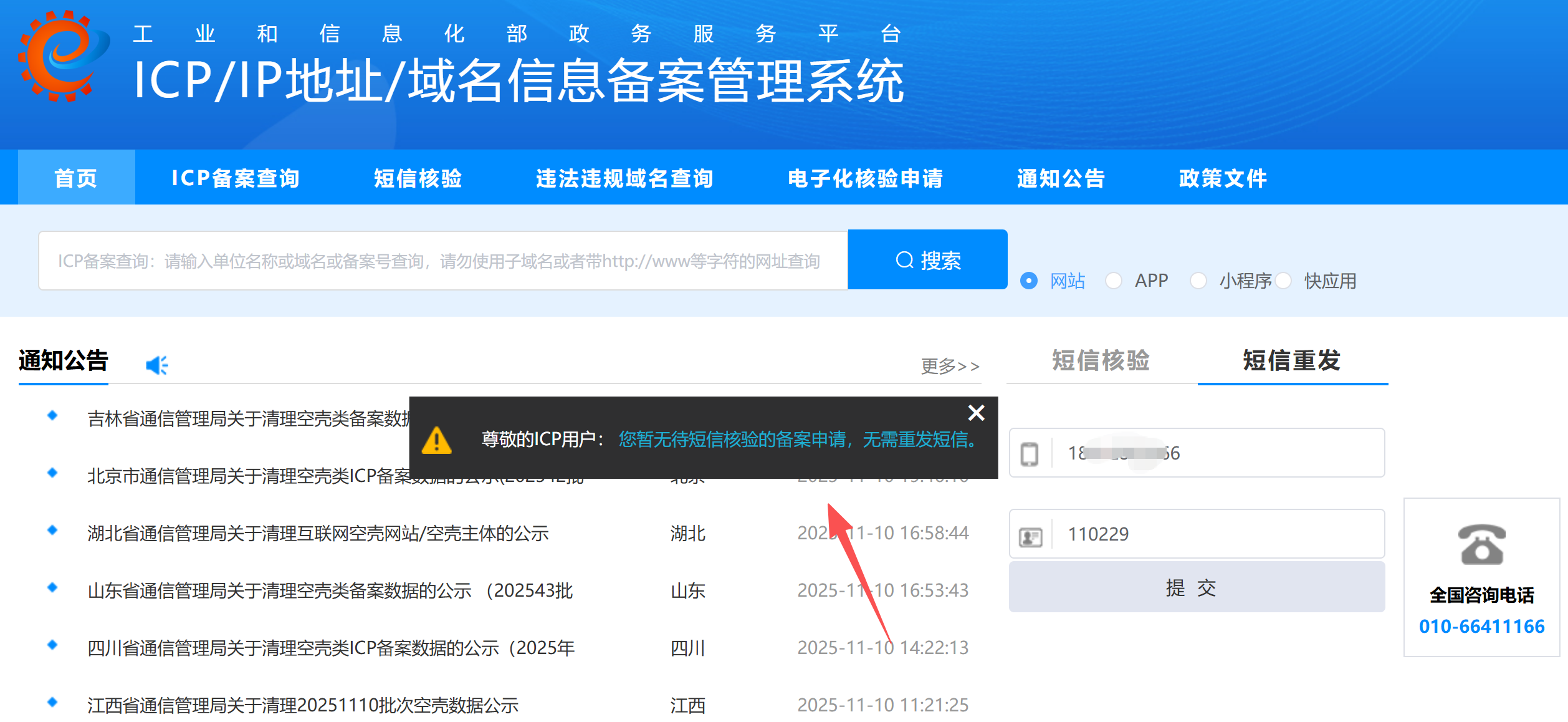Open the 违法违规域名查询 page
Image resolution: width=1568 pixels, height=722 pixels.
pos(624,178)
